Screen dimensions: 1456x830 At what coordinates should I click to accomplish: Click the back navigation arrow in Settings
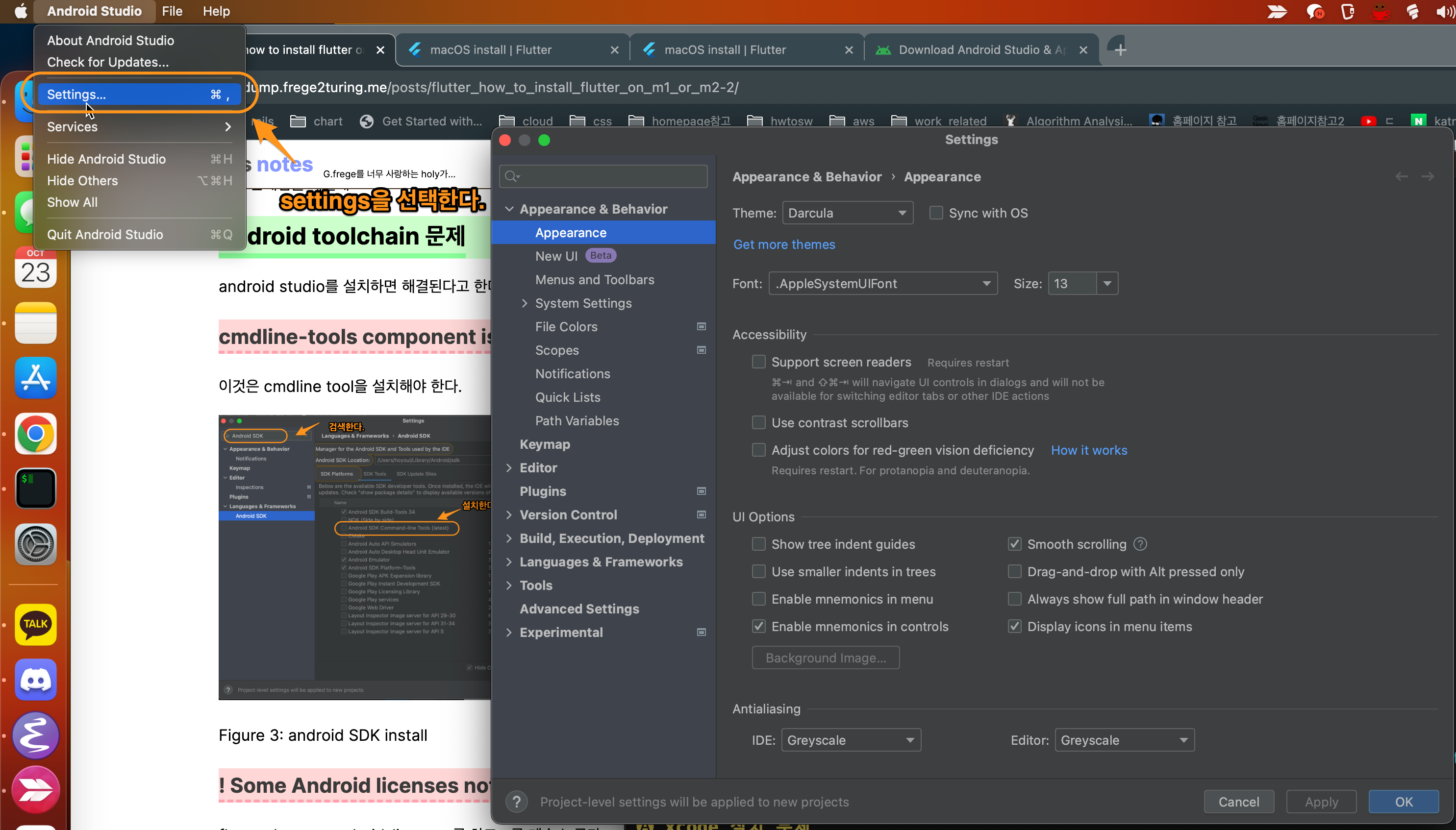click(1401, 177)
